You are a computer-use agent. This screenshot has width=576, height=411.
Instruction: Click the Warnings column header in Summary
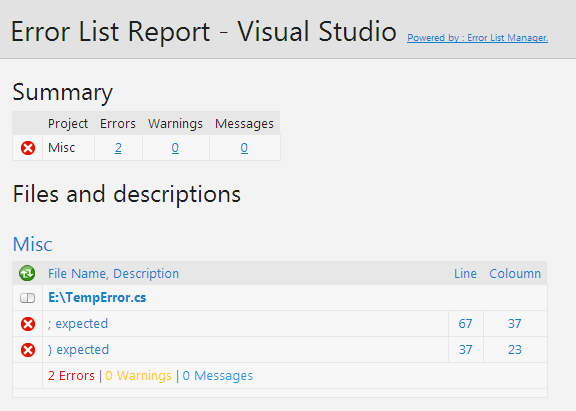(175, 124)
